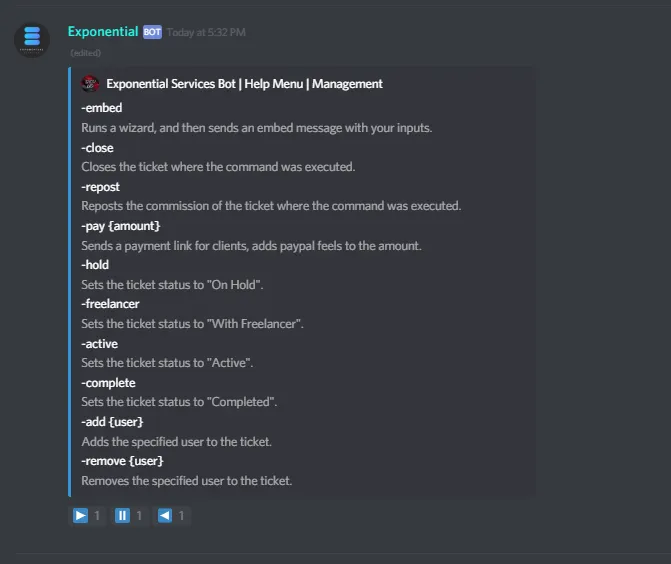Click the Exponential Services Bot Help Menu title

pos(244,84)
